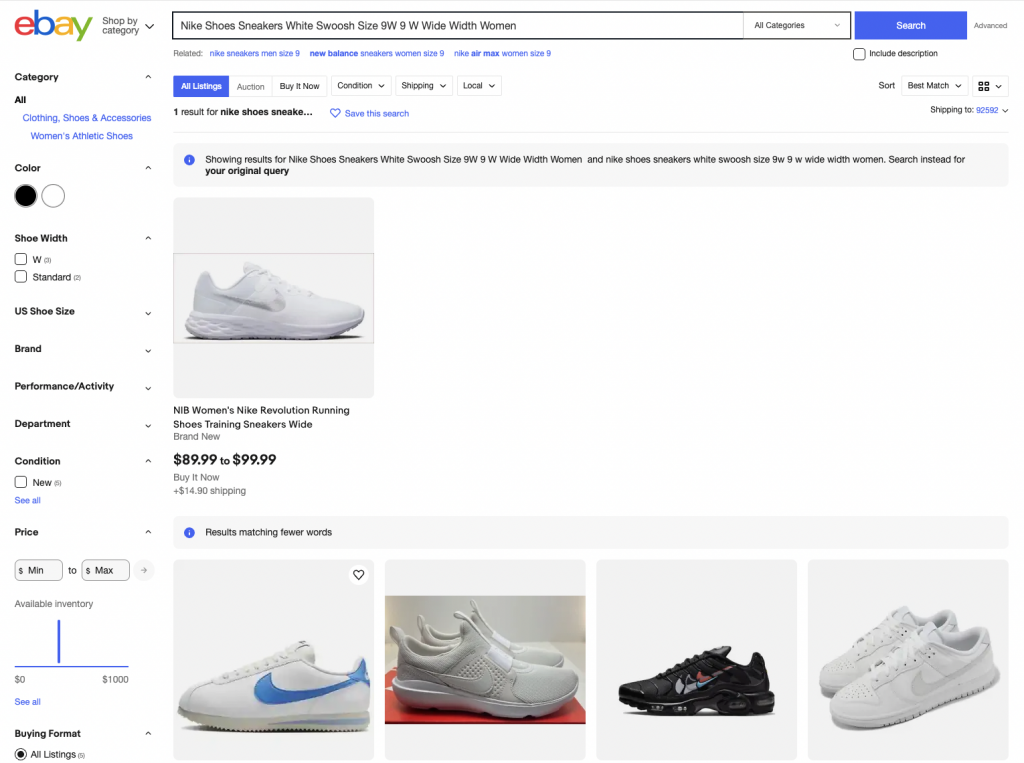The height and width of the screenshot is (763, 1024).
Task: Check the W shoe width box
Action: coord(21,259)
